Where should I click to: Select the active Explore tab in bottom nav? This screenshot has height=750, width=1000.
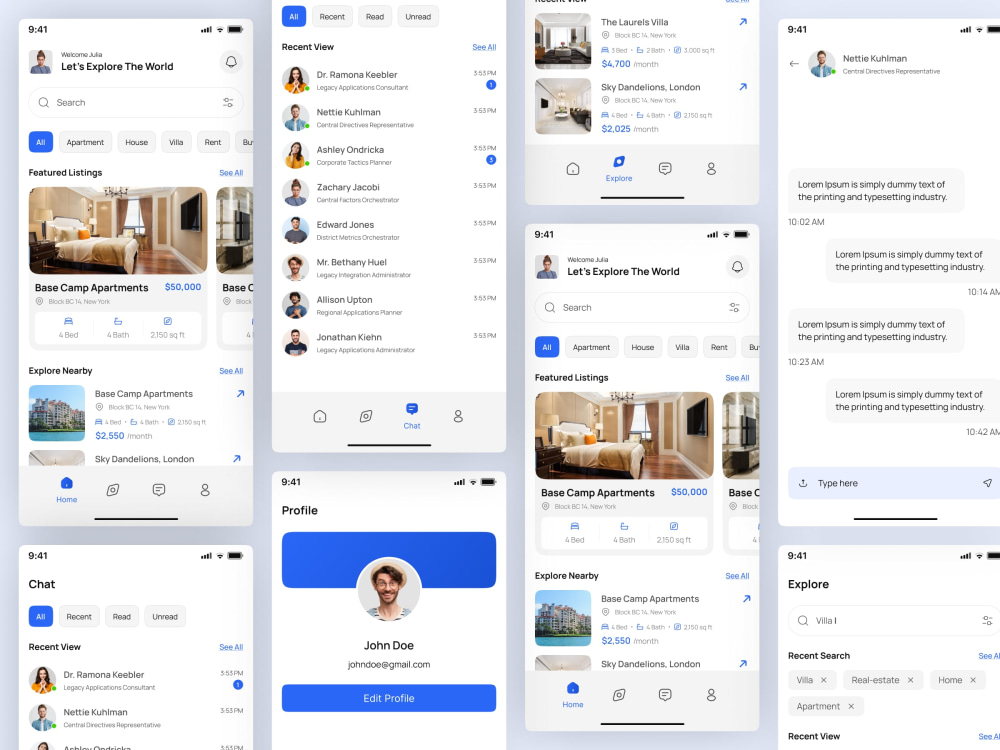click(619, 169)
